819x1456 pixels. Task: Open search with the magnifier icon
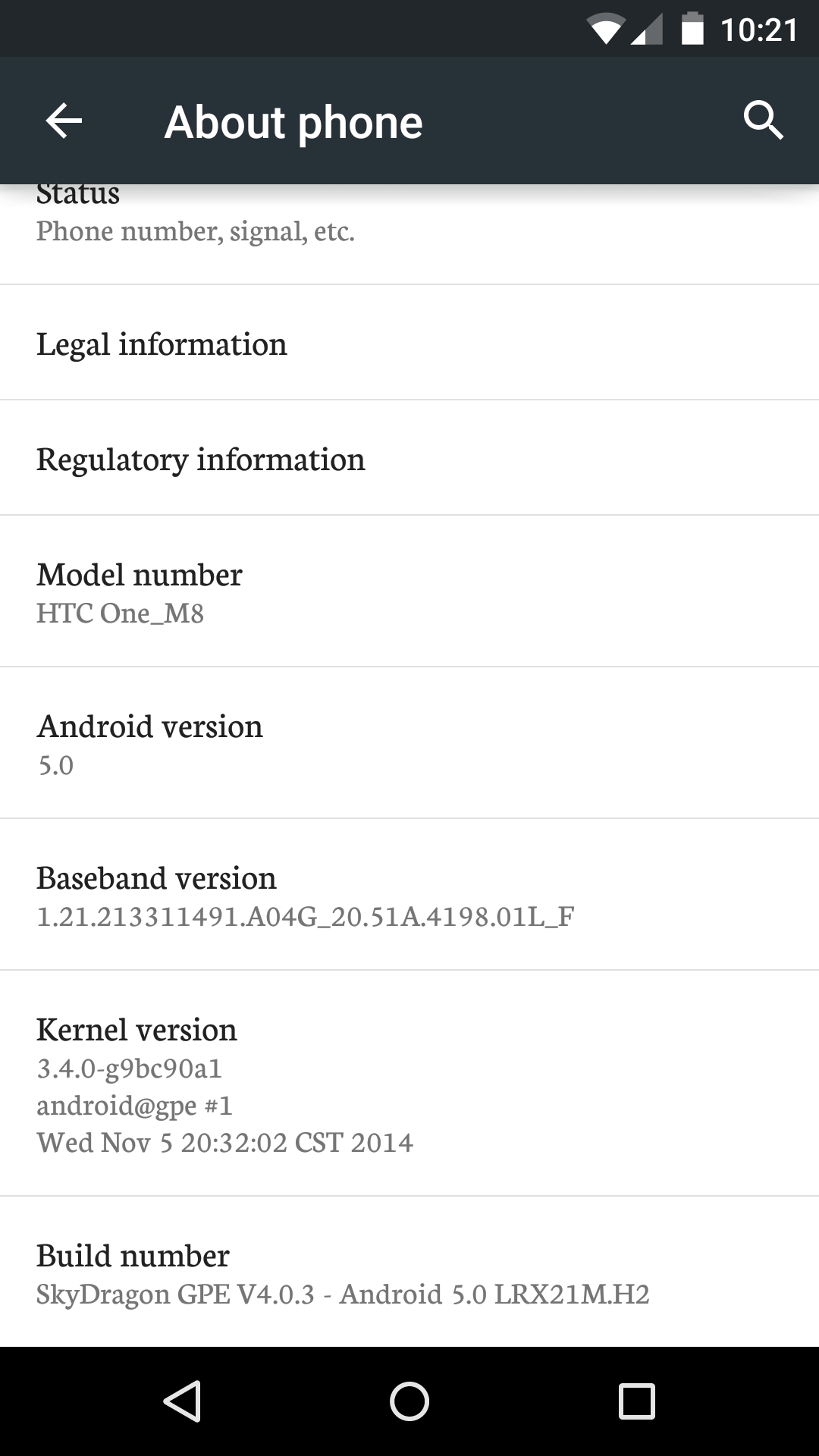pyautogui.click(x=763, y=121)
